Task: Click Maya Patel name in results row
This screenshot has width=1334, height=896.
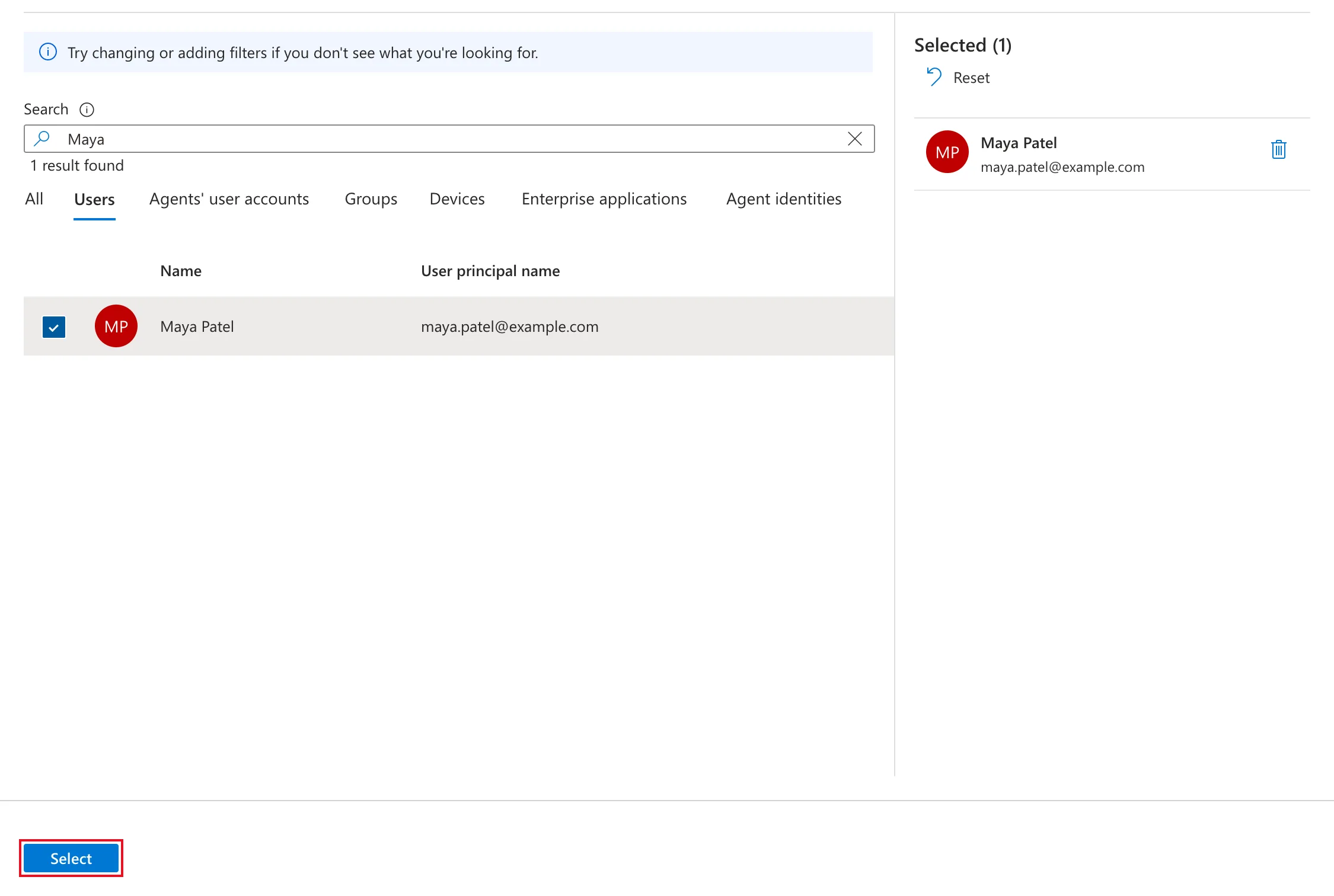Action: coord(197,327)
